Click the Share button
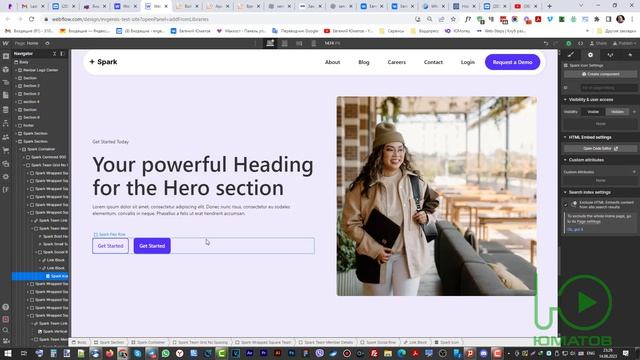The width and height of the screenshot is (640, 360). point(599,43)
